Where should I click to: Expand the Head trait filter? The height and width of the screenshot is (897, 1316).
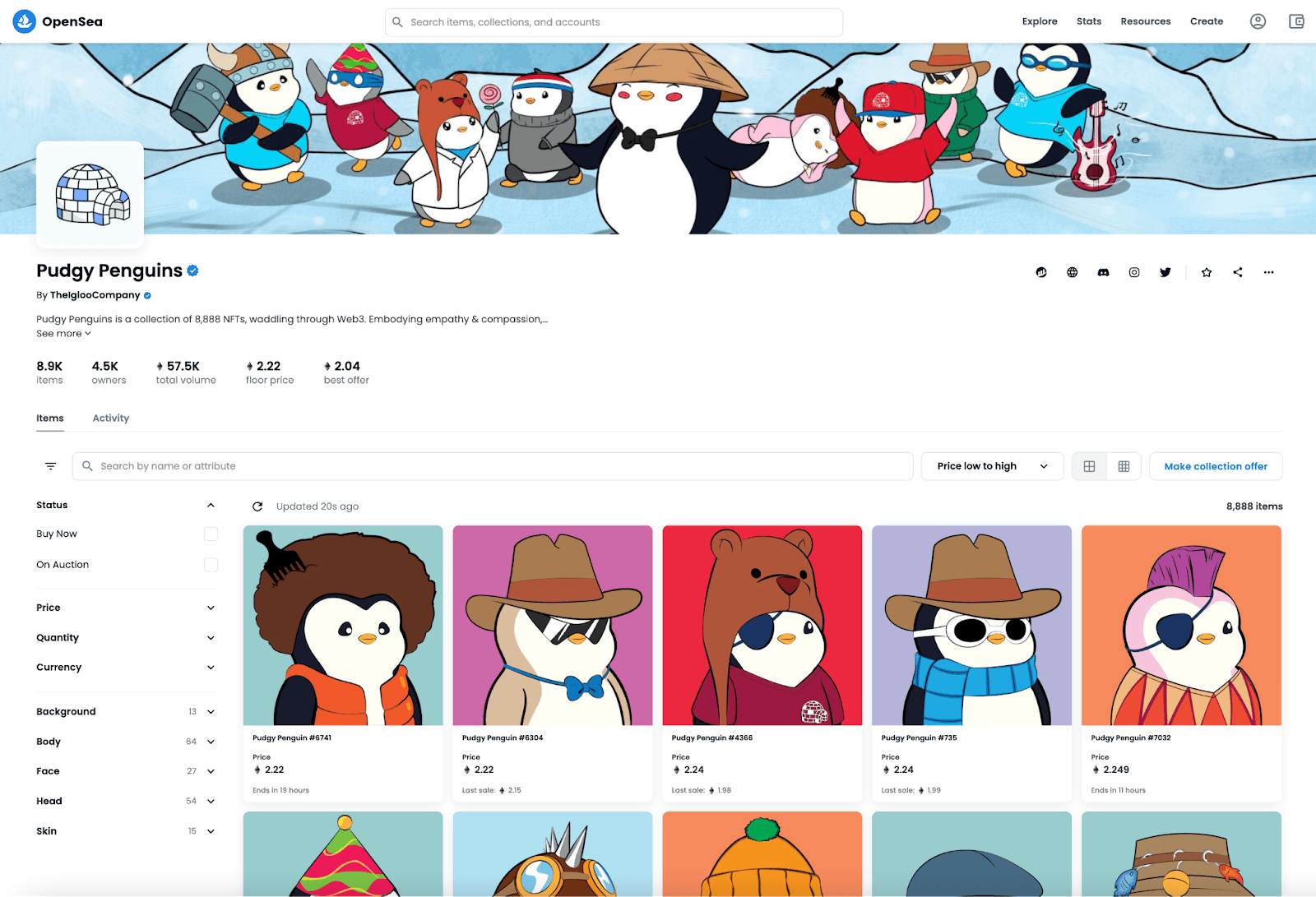coord(211,802)
